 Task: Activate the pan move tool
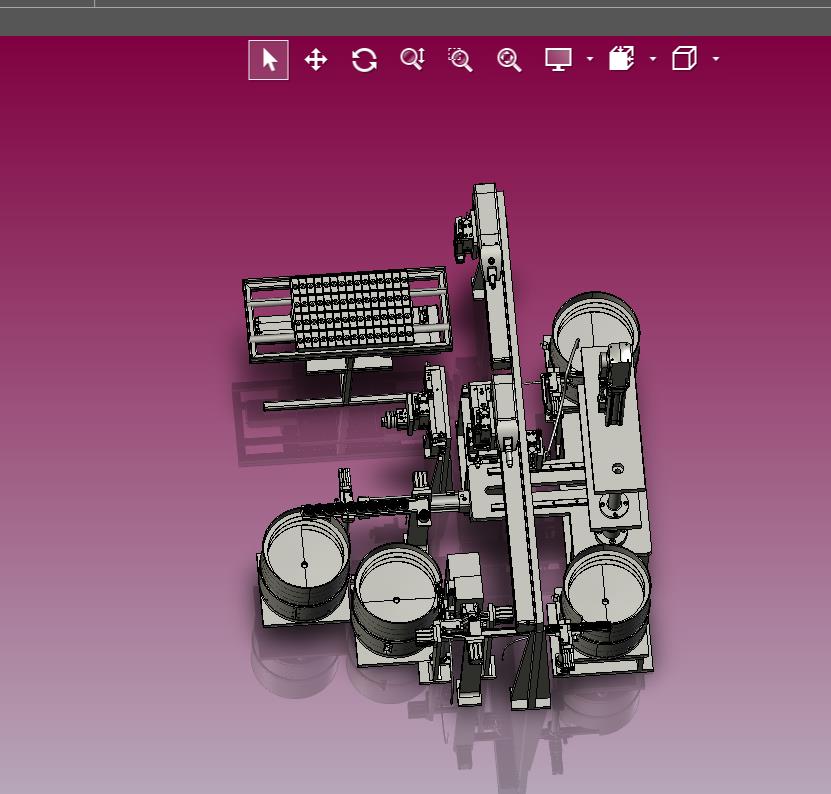click(x=316, y=59)
